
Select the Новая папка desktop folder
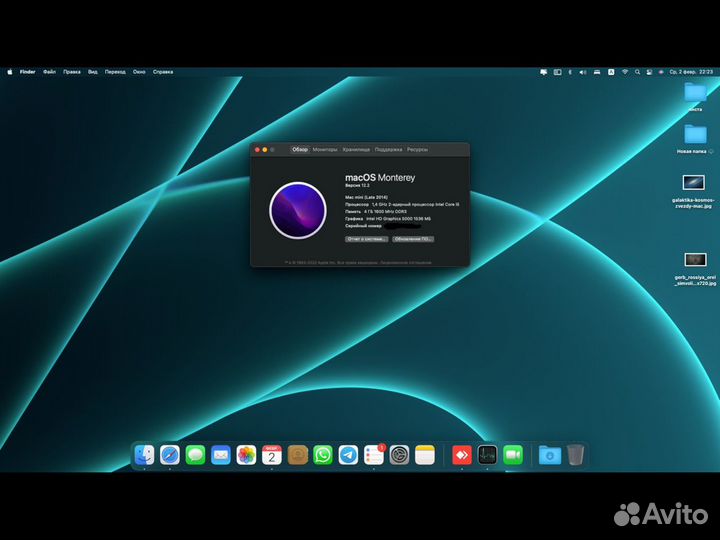pos(695,139)
